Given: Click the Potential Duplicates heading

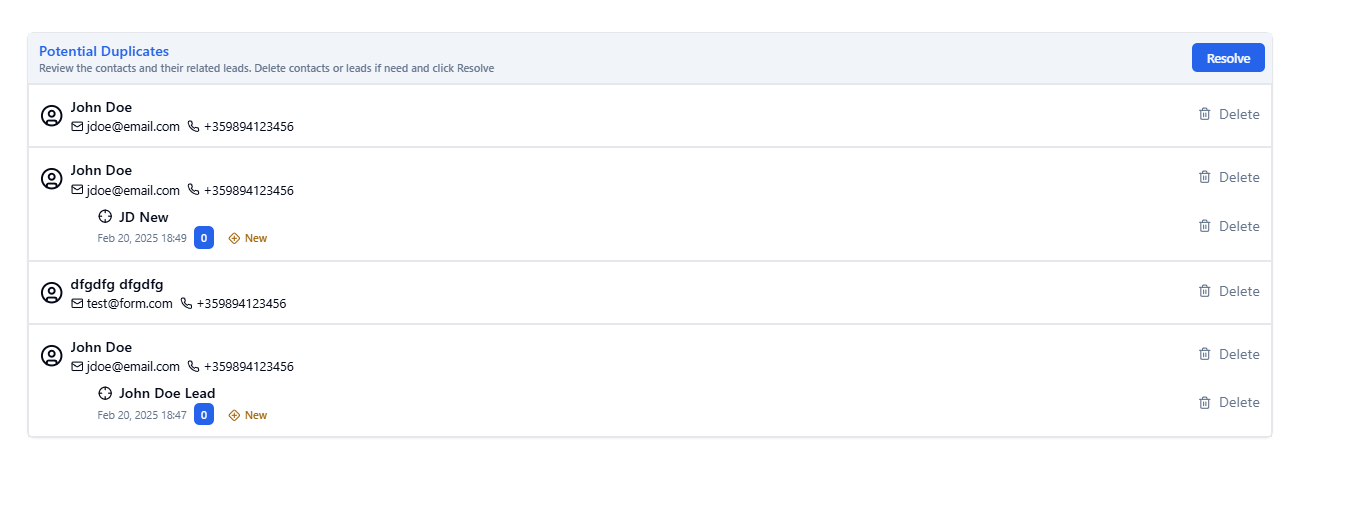Looking at the screenshot, I should tap(104, 51).
